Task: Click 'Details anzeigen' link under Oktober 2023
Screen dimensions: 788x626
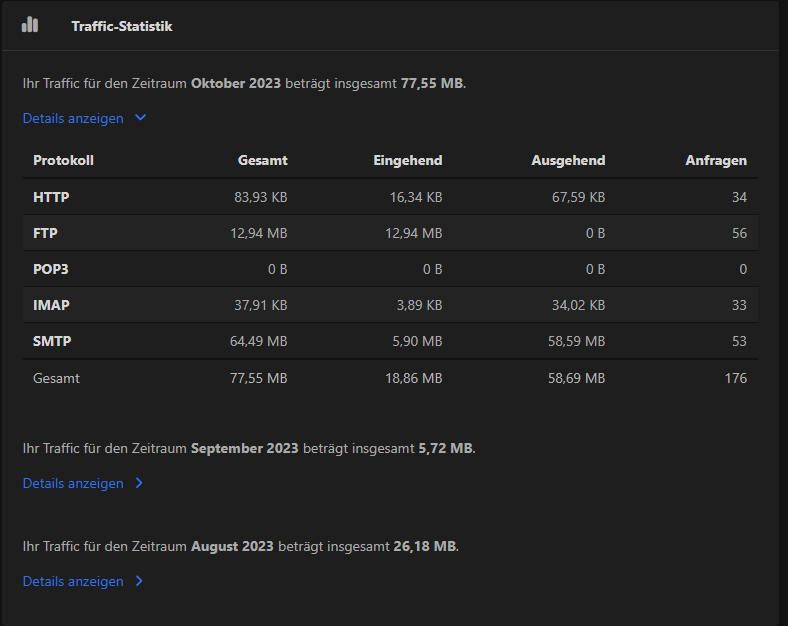Action: [x=73, y=118]
